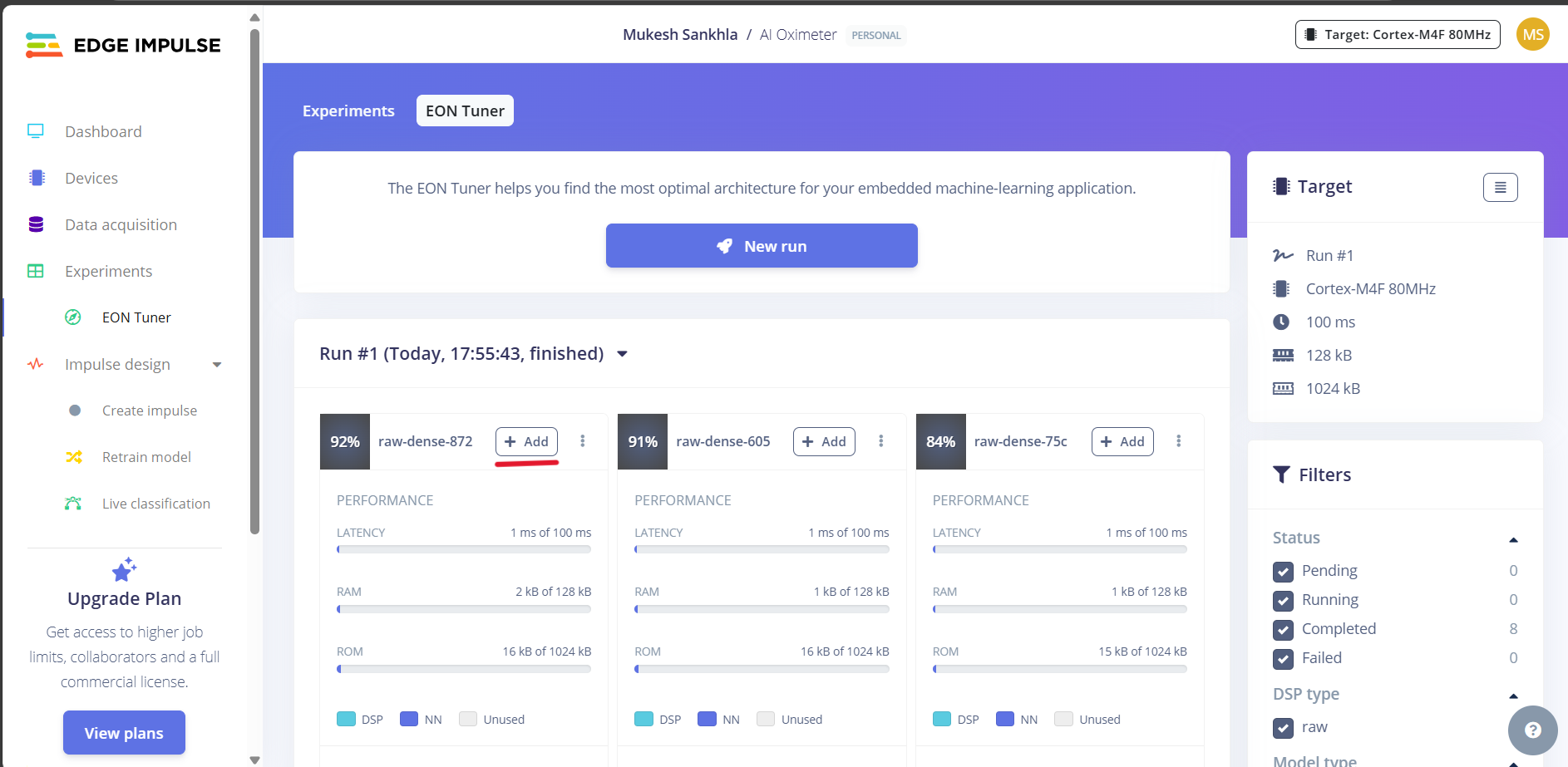Screen dimensions: 1568x767
Task: Uncheck the Completed status filter
Action: tap(1283, 630)
